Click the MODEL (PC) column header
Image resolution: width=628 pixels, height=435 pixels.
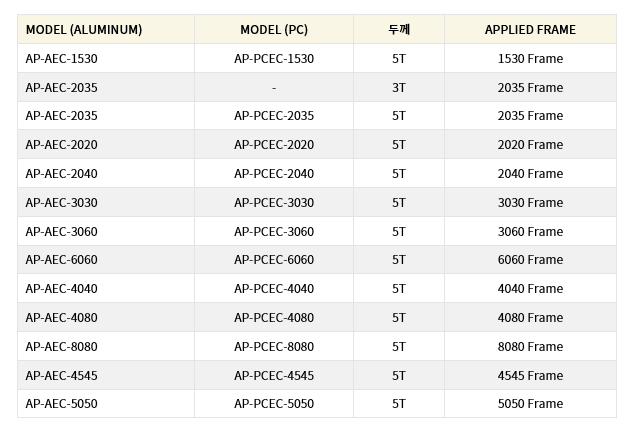coord(274,29)
